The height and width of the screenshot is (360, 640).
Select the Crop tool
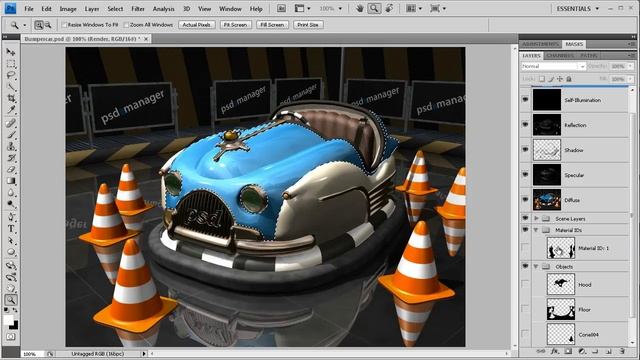pos(11,98)
